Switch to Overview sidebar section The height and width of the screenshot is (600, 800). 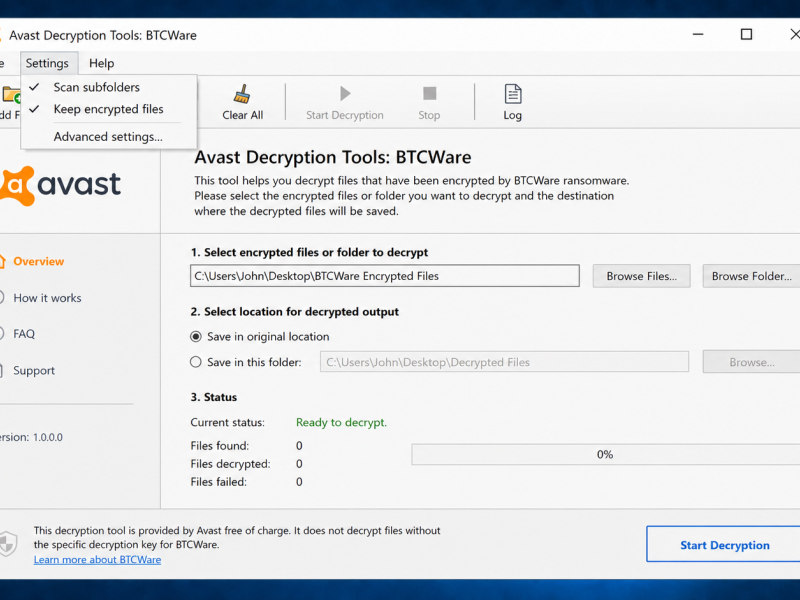click(39, 261)
